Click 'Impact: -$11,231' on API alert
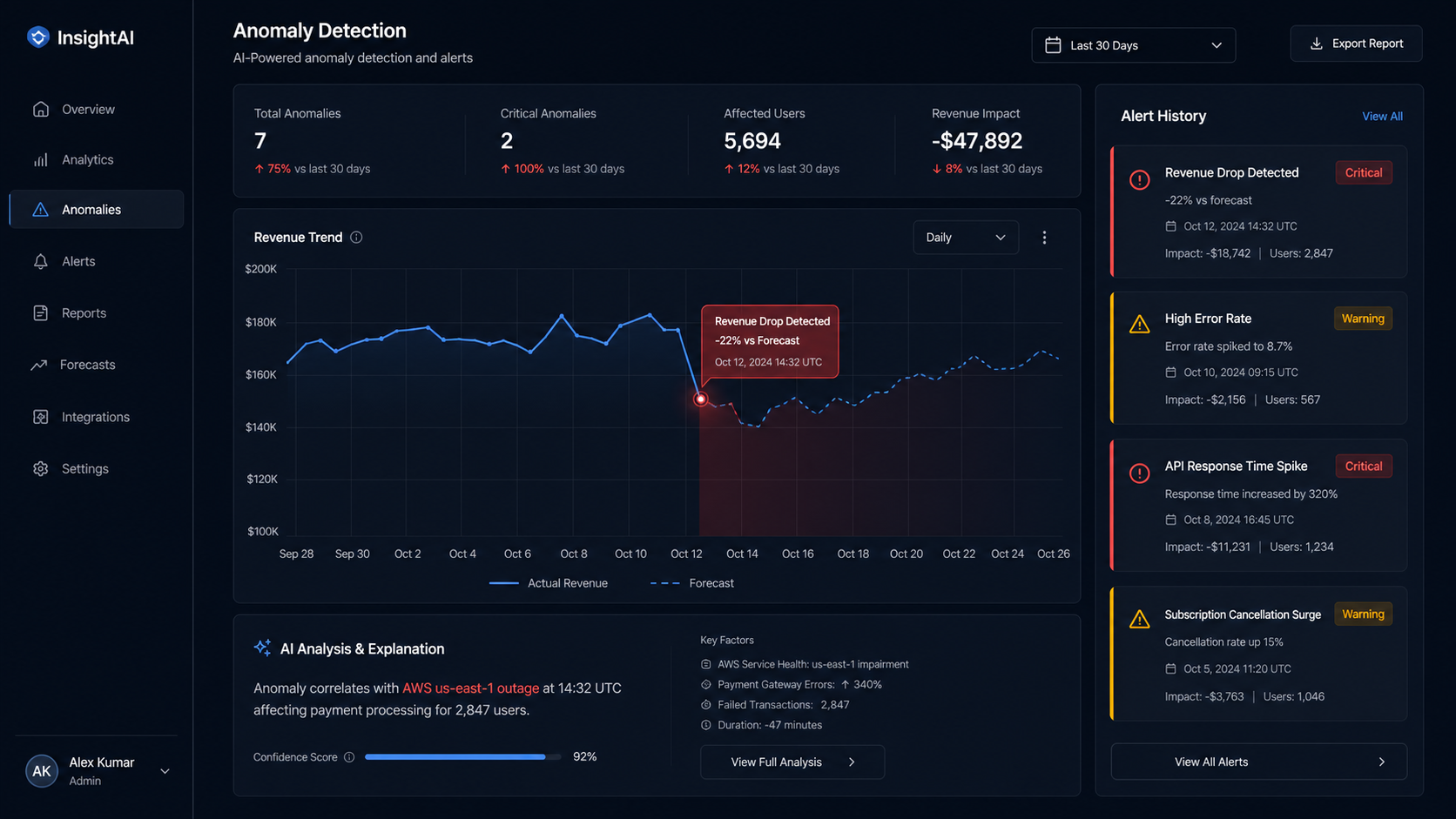This screenshot has width=1456, height=819. (x=1208, y=547)
